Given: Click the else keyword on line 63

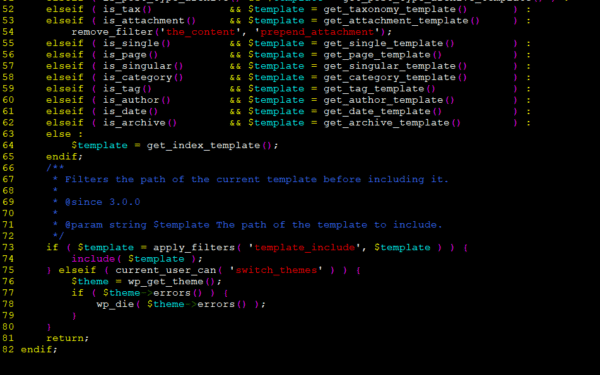Looking at the screenshot, I should pyautogui.click(x=59, y=134).
